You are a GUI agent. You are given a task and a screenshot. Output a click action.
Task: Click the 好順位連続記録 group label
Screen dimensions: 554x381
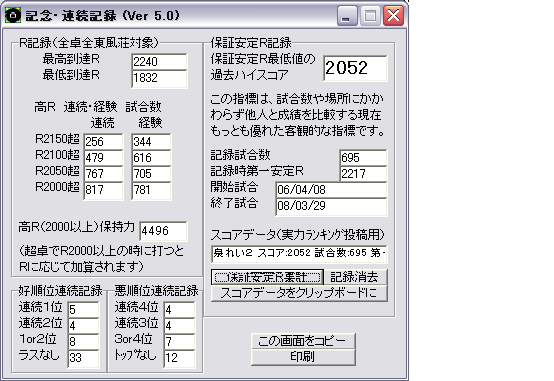(x=60, y=291)
